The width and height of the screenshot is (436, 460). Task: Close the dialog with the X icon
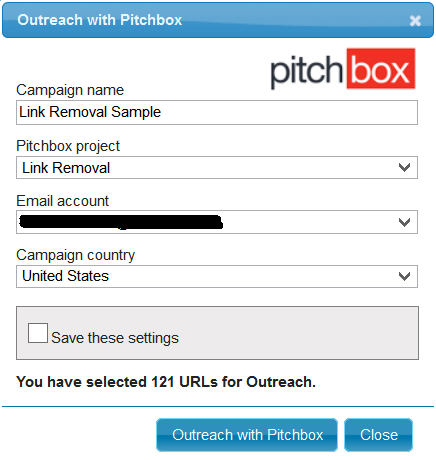tap(415, 21)
